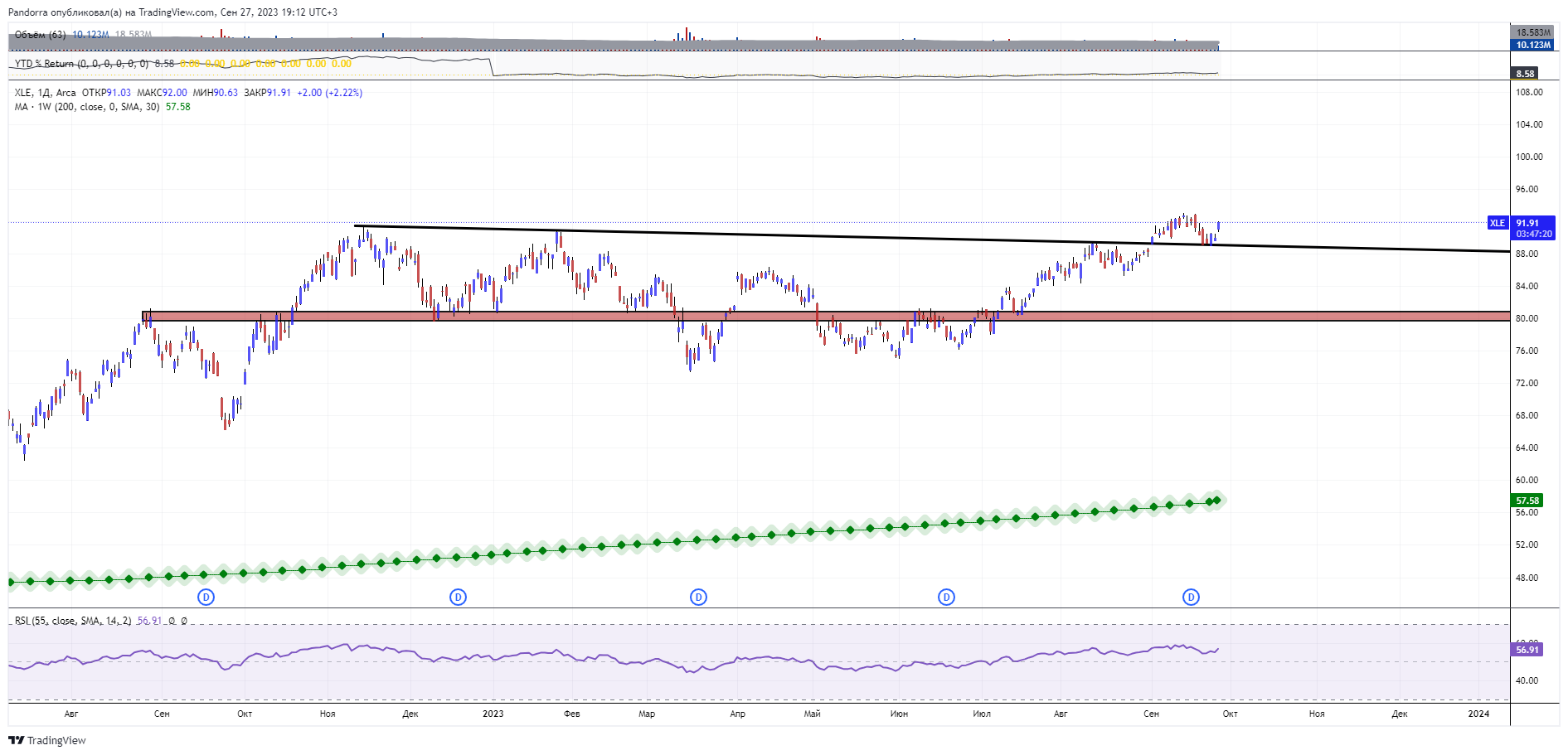Click the leftmost dividend D marker
This screenshot has height=755, width=1568.
206,597
